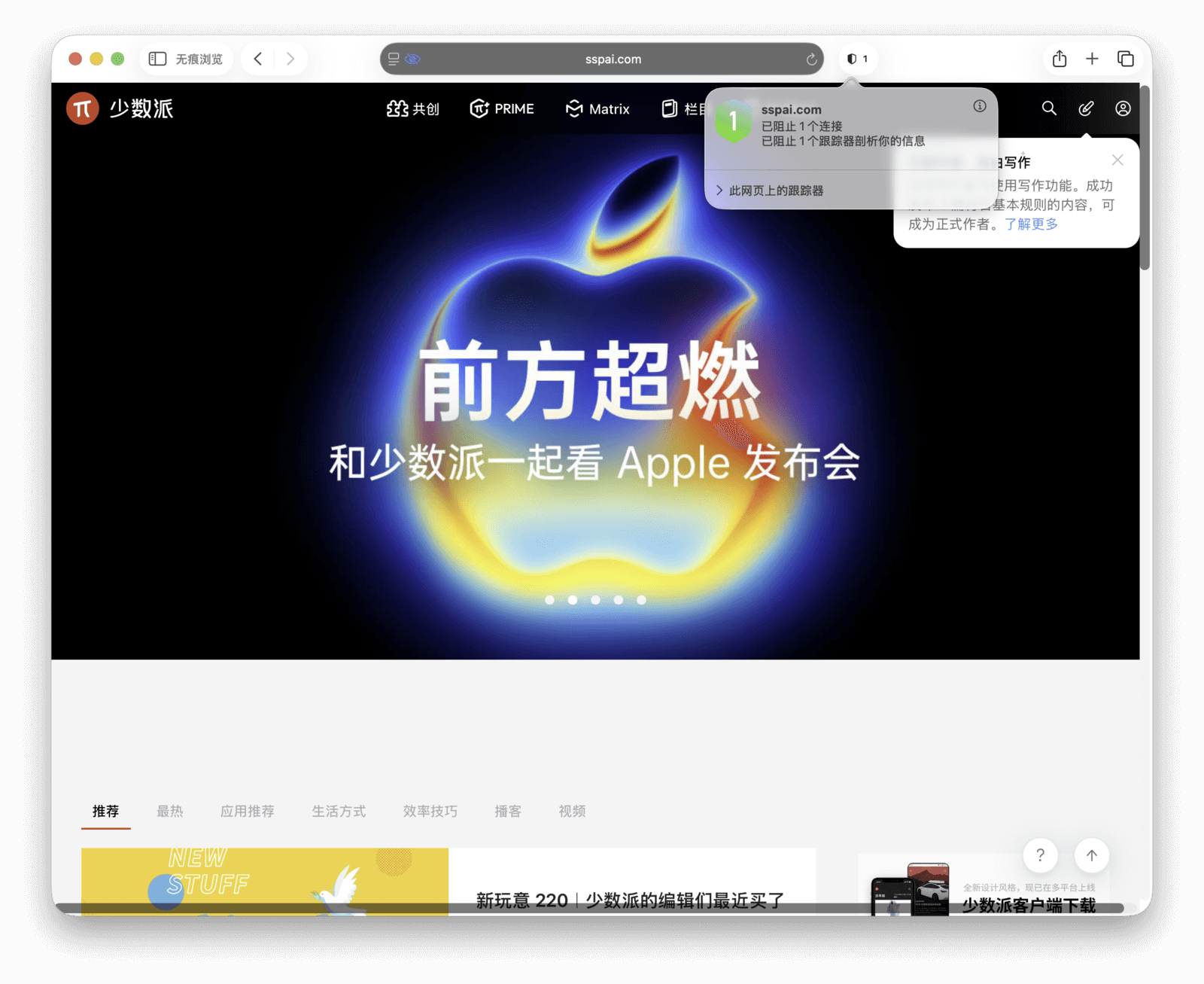The height and width of the screenshot is (984, 1204).
Task: Go back using the back arrow
Action: click(258, 59)
